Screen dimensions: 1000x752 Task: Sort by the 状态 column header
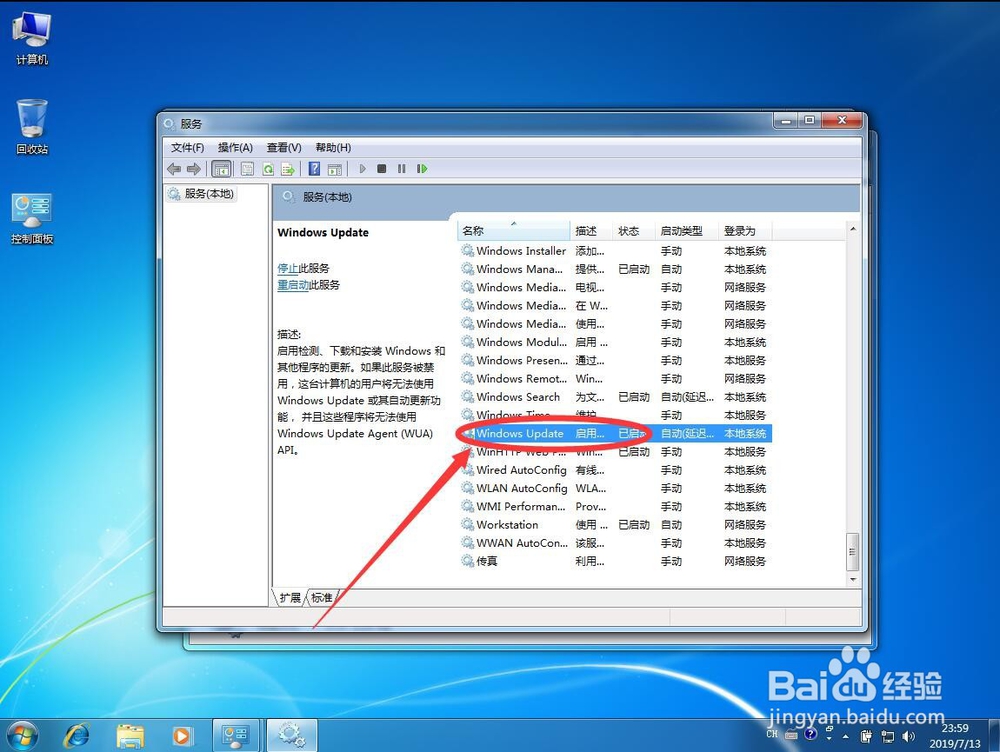coord(634,231)
